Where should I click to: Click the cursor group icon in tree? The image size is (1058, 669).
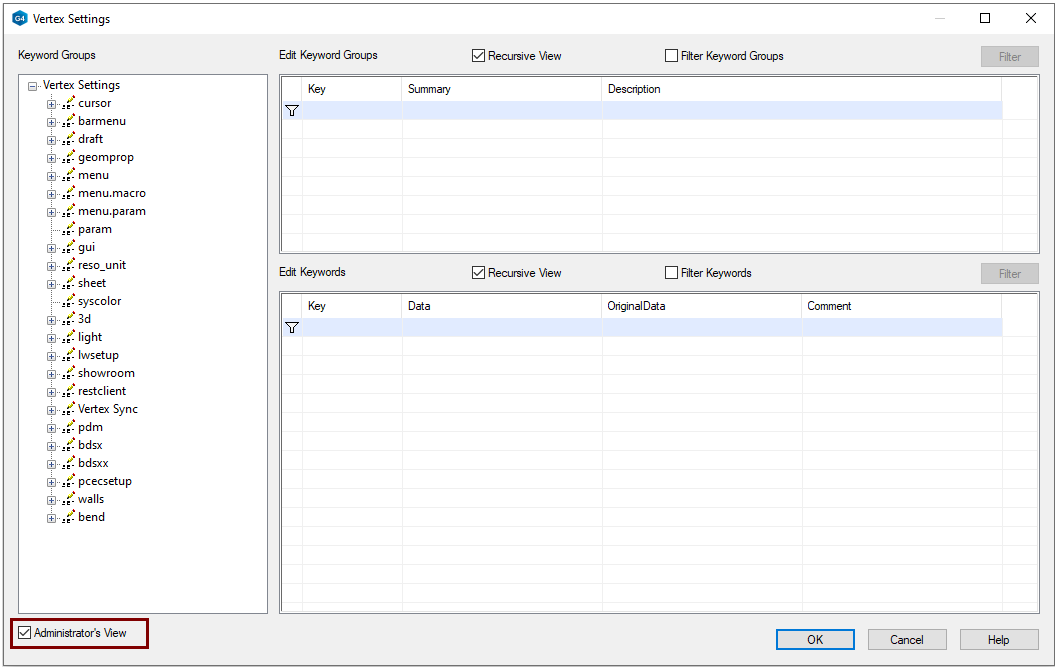[69, 103]
